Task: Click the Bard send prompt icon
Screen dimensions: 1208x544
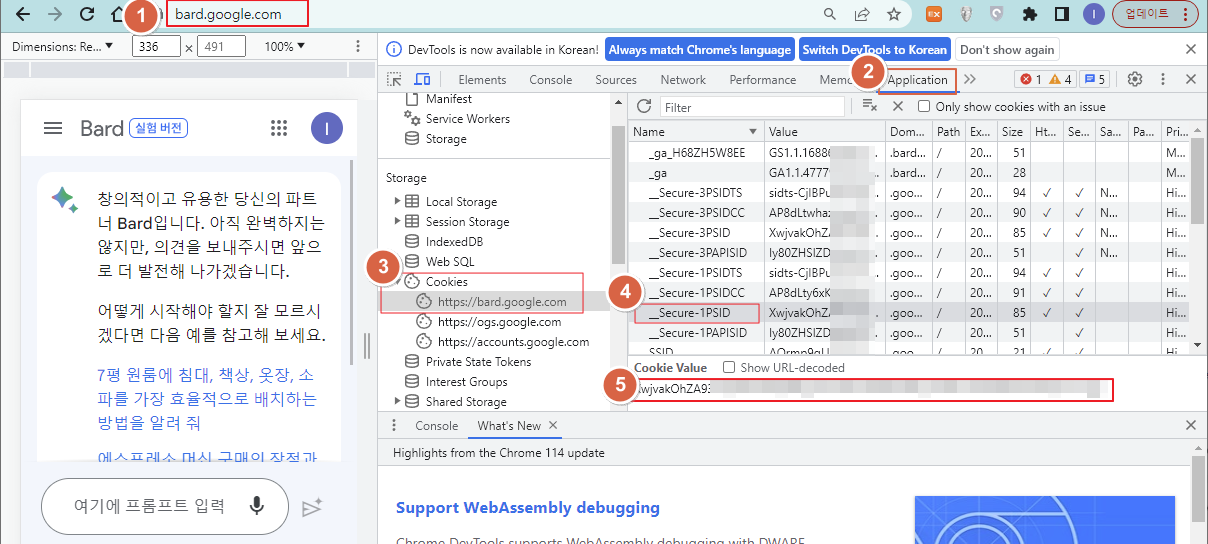Action: tap(312, 507)
